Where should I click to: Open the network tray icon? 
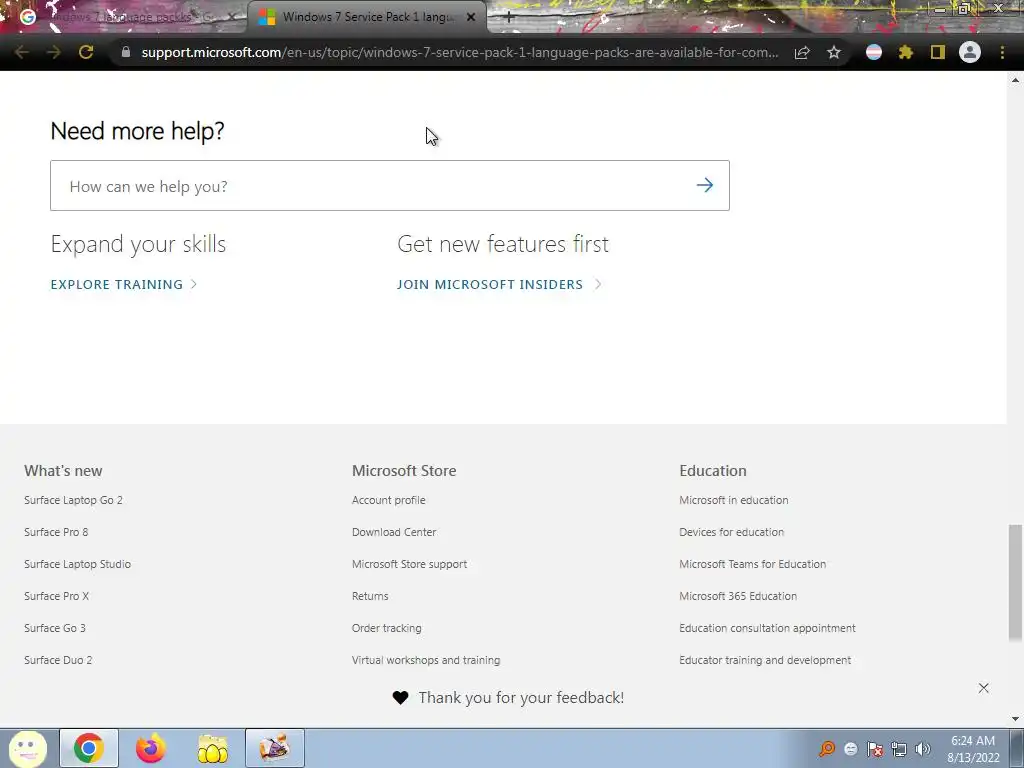point(899,749)
